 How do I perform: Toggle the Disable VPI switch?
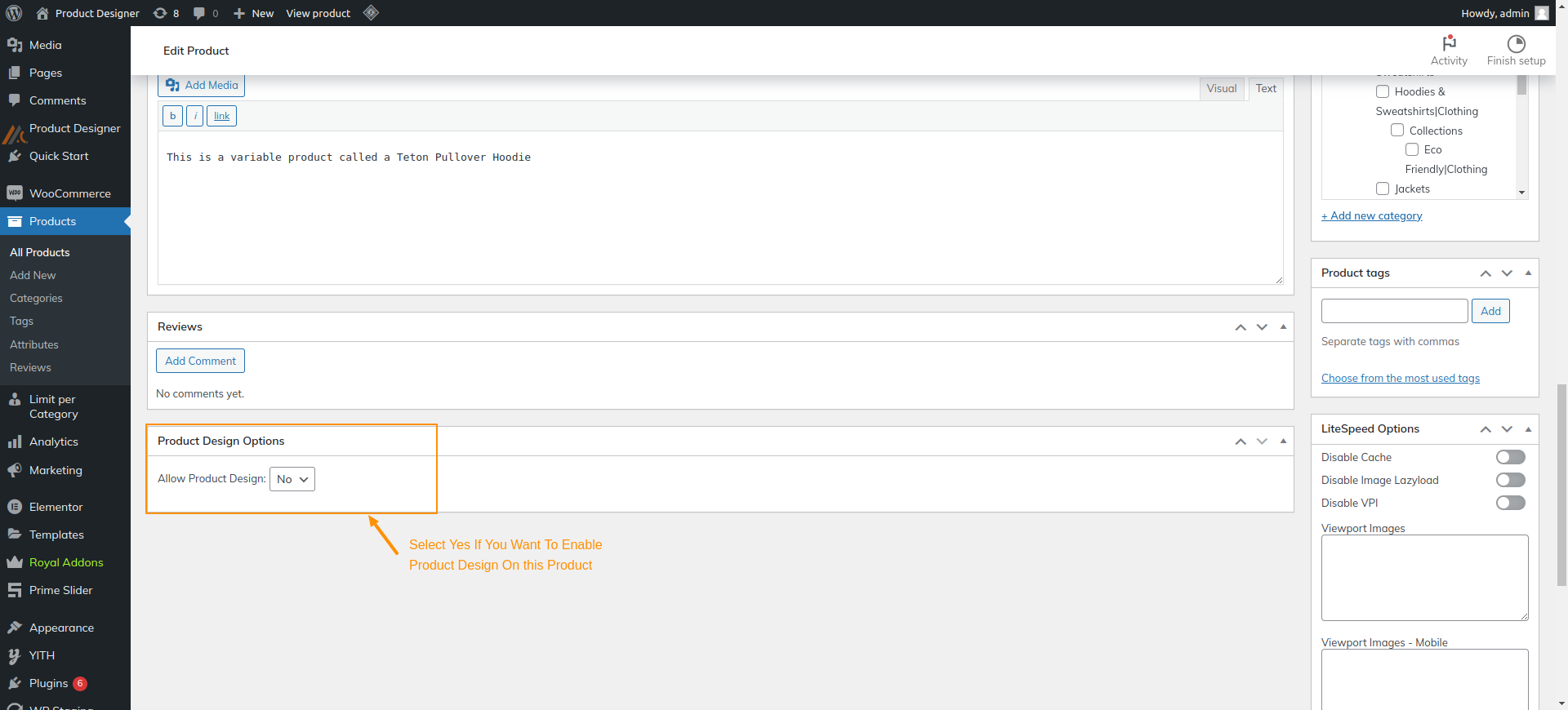[x=1511, y=503]
